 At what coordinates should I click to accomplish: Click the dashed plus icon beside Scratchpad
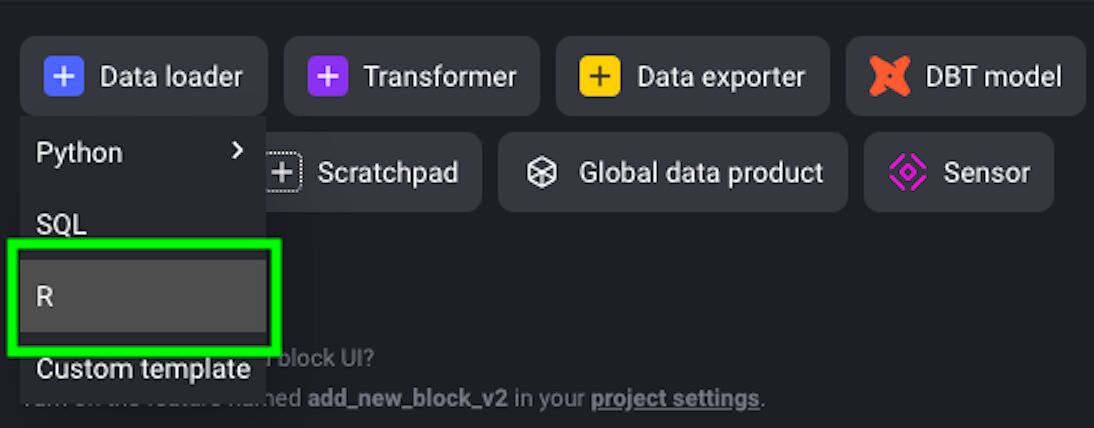point(283,172)
